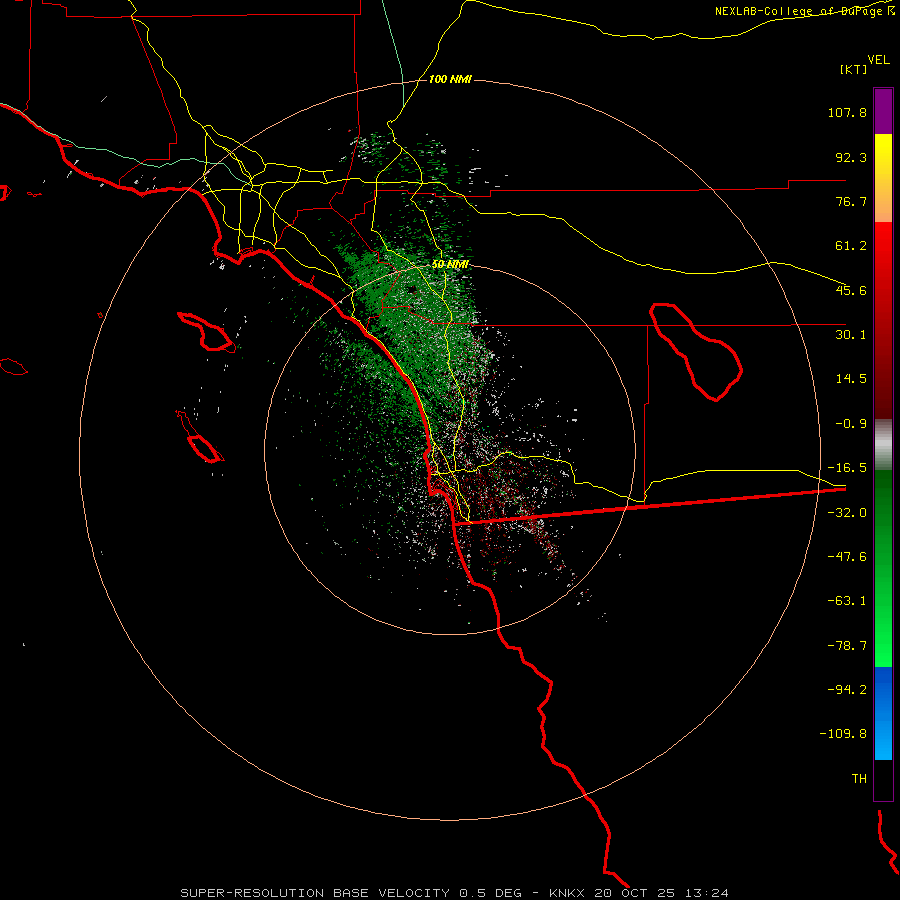Click the -16.5 velocity scale value

(847, 468)
